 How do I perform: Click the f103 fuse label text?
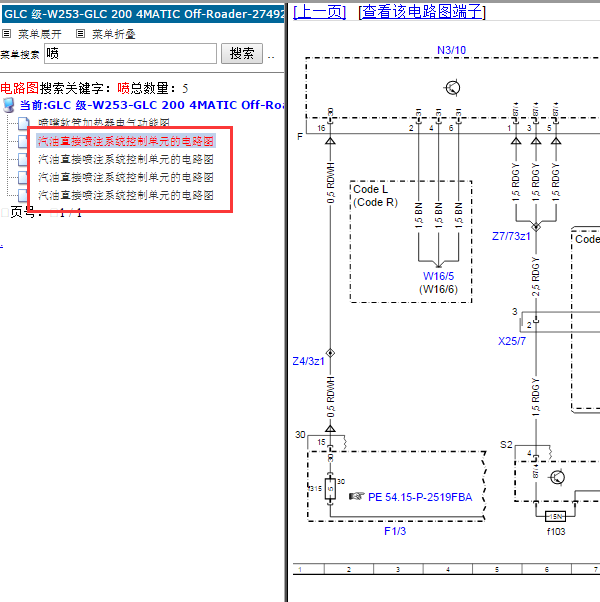[x=556, y=531]
